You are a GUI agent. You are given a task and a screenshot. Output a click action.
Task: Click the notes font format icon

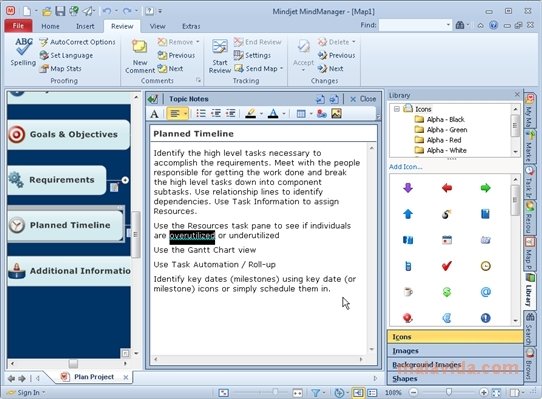click(x=155, y=114)
